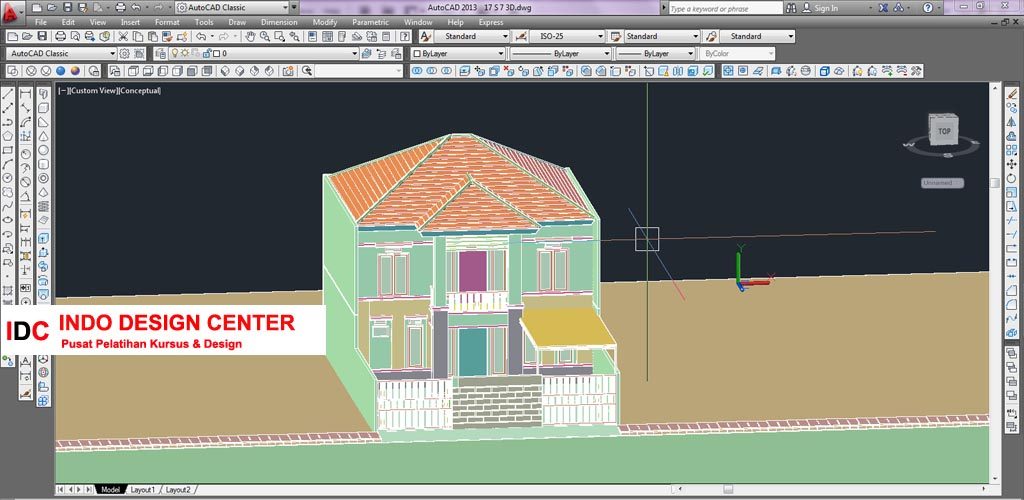Viewport: 1024px width, 500px height.
Task: Click the solid Union icon
Action: [415, 70]
